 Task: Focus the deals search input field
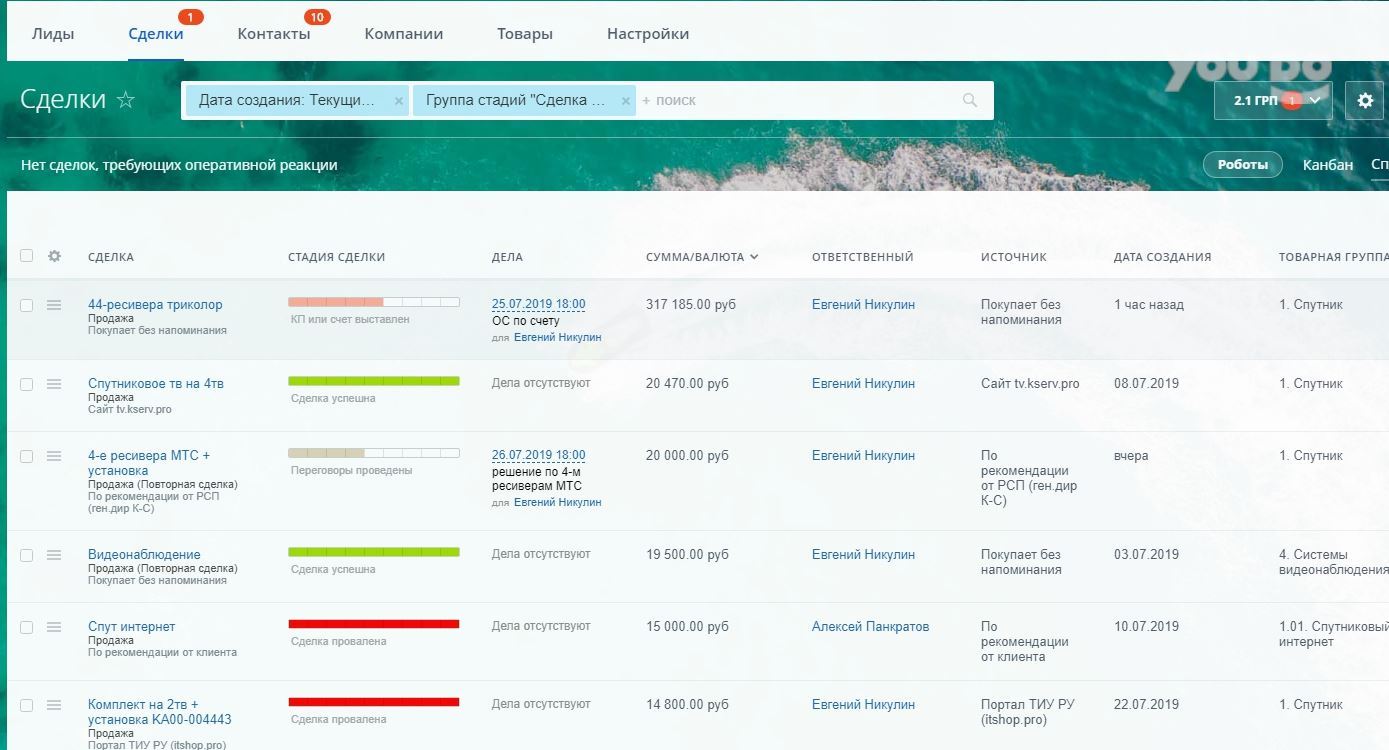(x=798, y=101)
